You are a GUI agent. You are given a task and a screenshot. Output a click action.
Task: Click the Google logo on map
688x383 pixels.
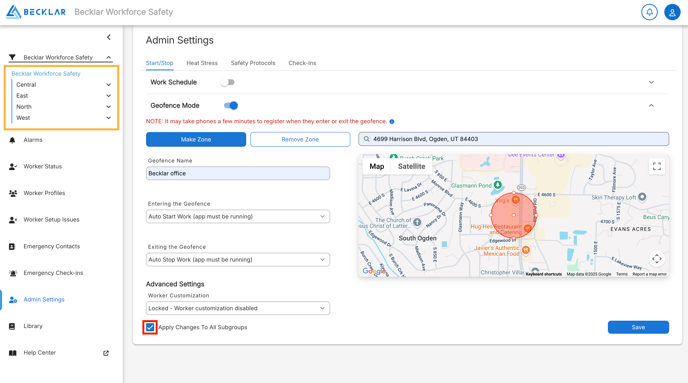[x=373, y=271]
